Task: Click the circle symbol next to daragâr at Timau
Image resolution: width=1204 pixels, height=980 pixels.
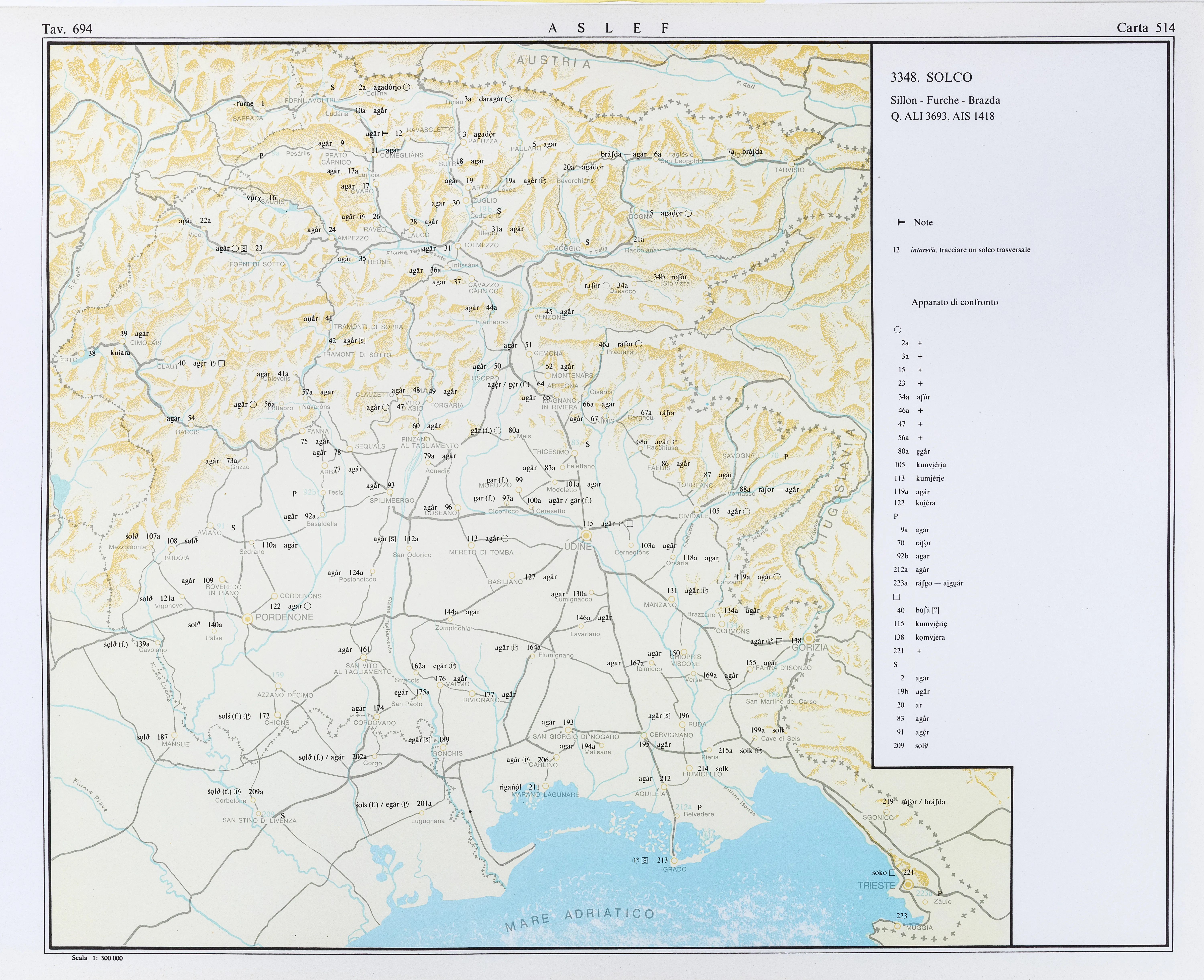Action: [x=508, y=99]
